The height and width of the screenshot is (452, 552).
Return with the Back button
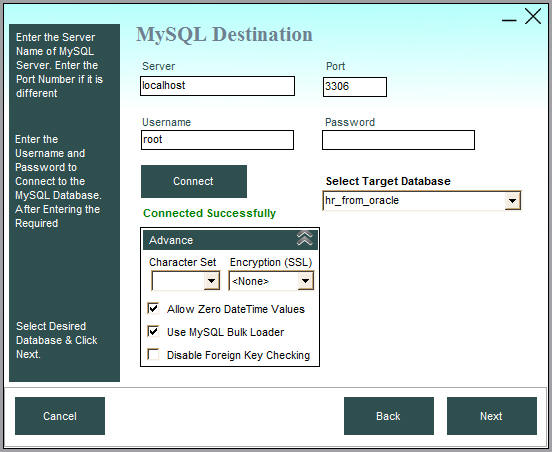(x=389, y=416)
